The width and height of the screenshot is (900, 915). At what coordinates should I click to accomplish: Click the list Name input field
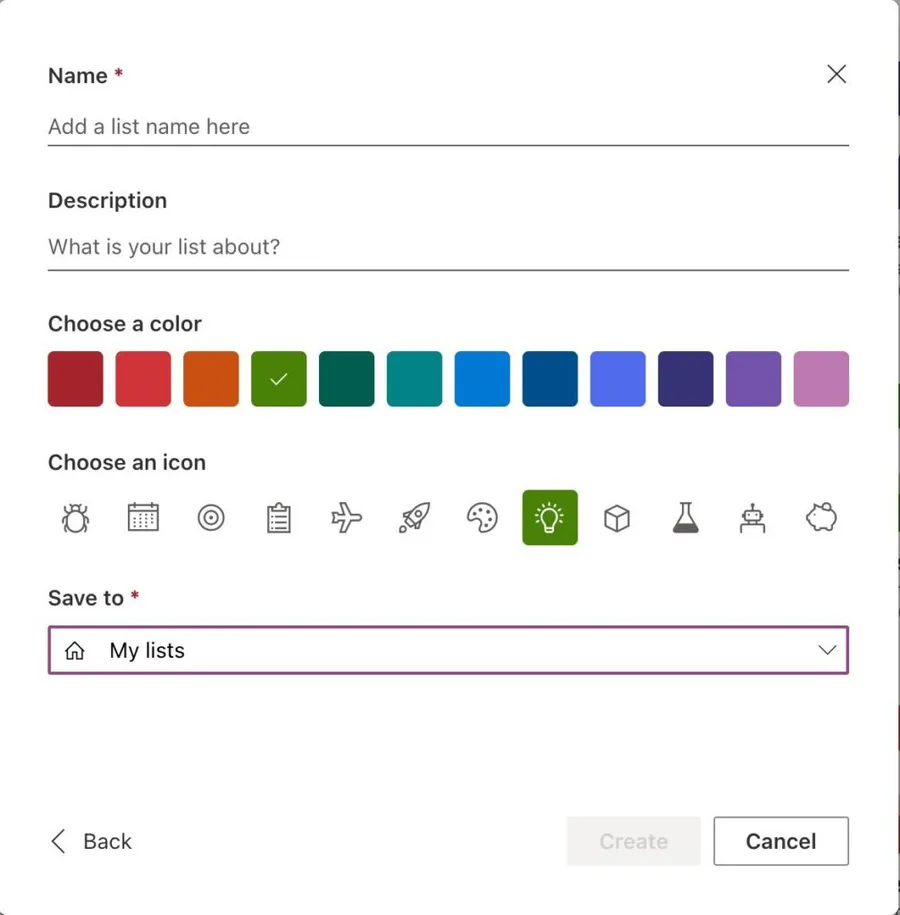448,127
